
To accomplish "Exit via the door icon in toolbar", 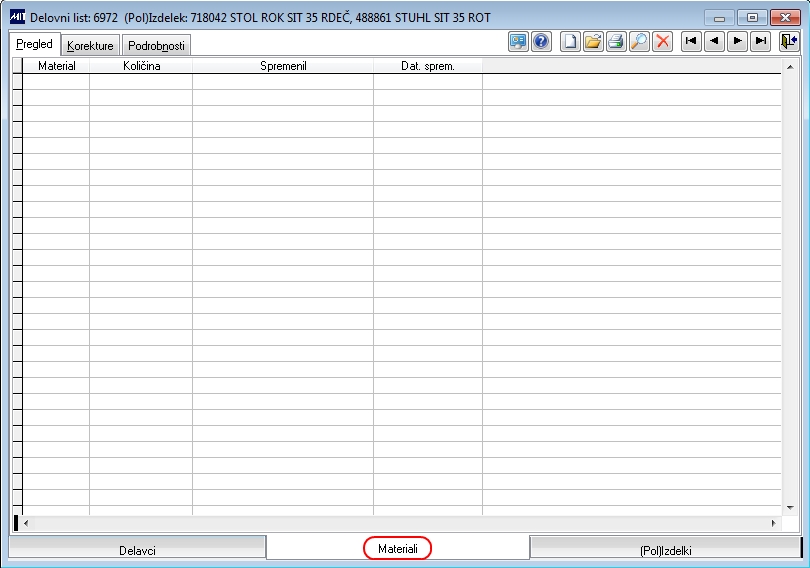I will [x=789, y=41].
